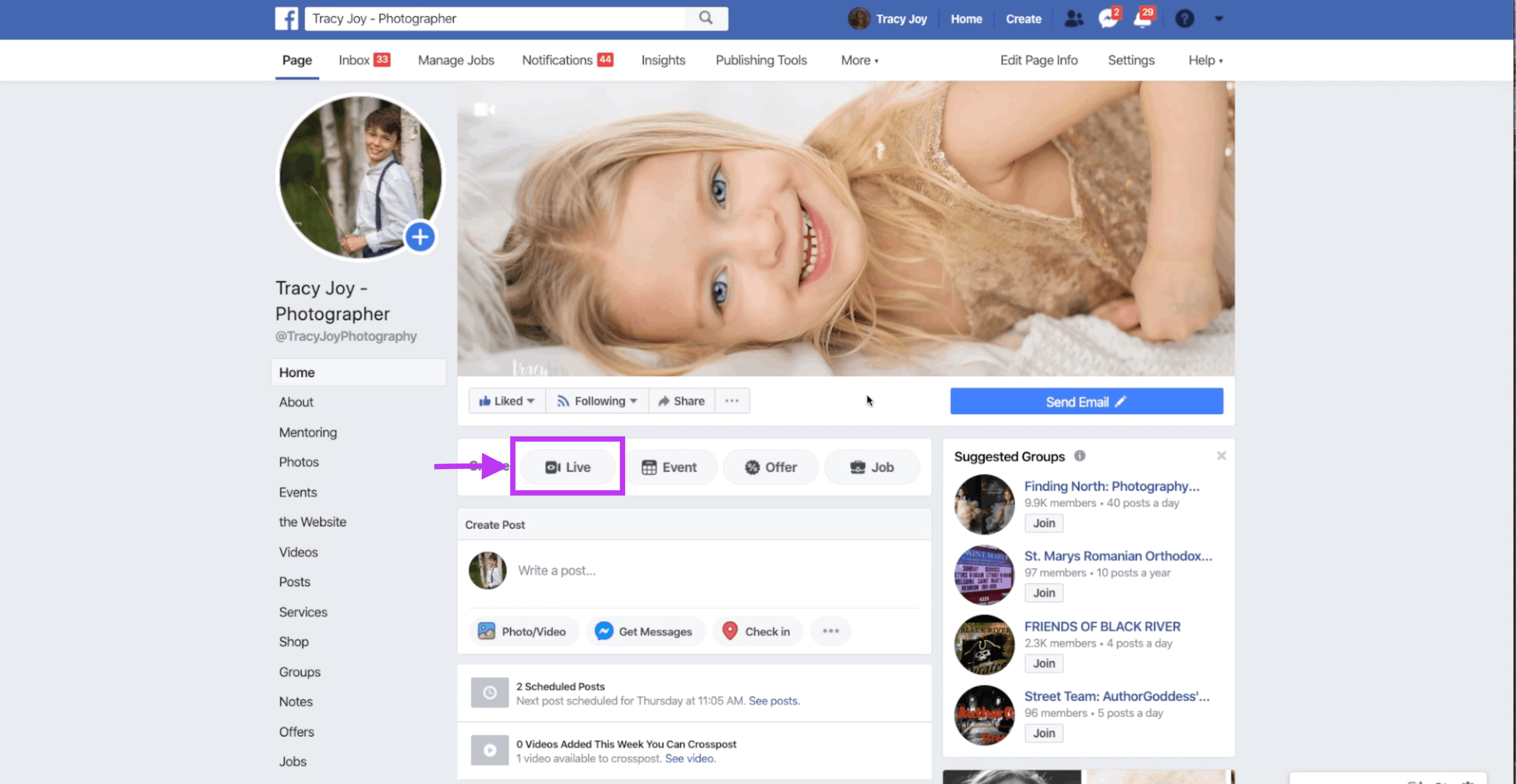Viewport: 1516px width, 784px height.
Task: Open the Publishing Tools tab
Action: (x=762, y=60)
